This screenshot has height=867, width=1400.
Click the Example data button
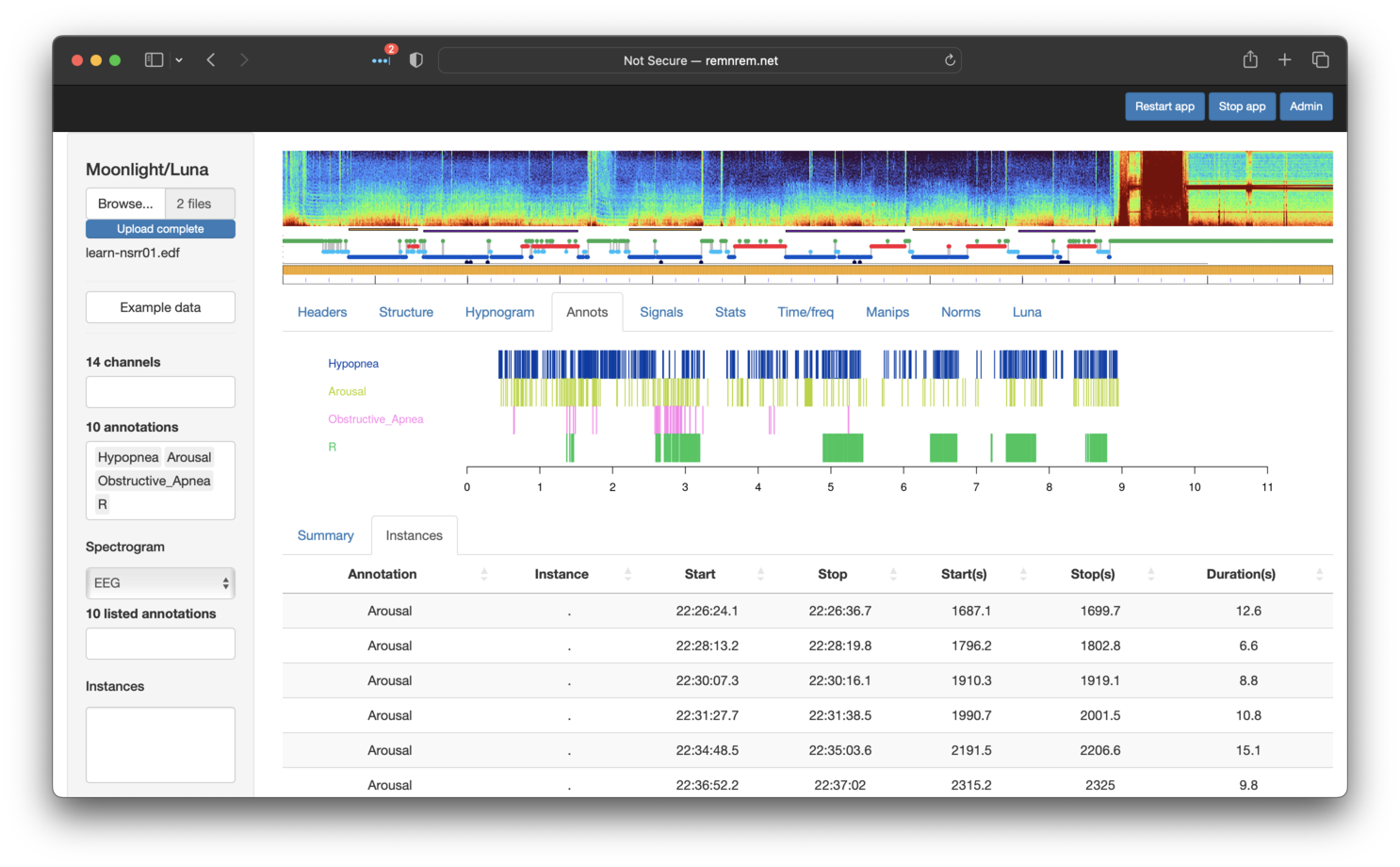[x=160, y=307]
